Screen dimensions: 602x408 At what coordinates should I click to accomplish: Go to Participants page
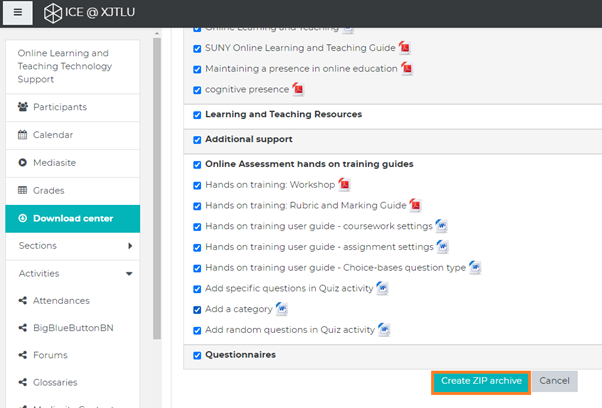73,107
